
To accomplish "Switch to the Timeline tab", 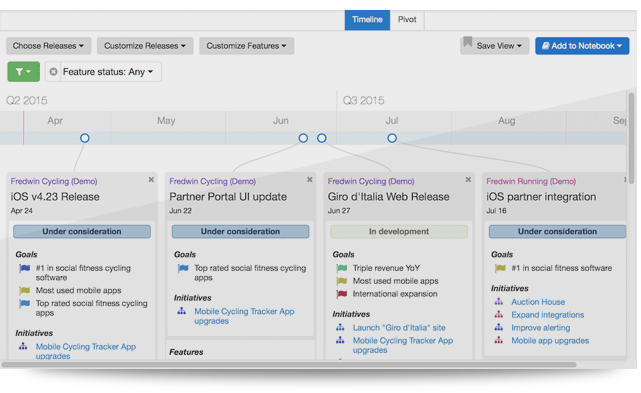I will tap(367, 20).
